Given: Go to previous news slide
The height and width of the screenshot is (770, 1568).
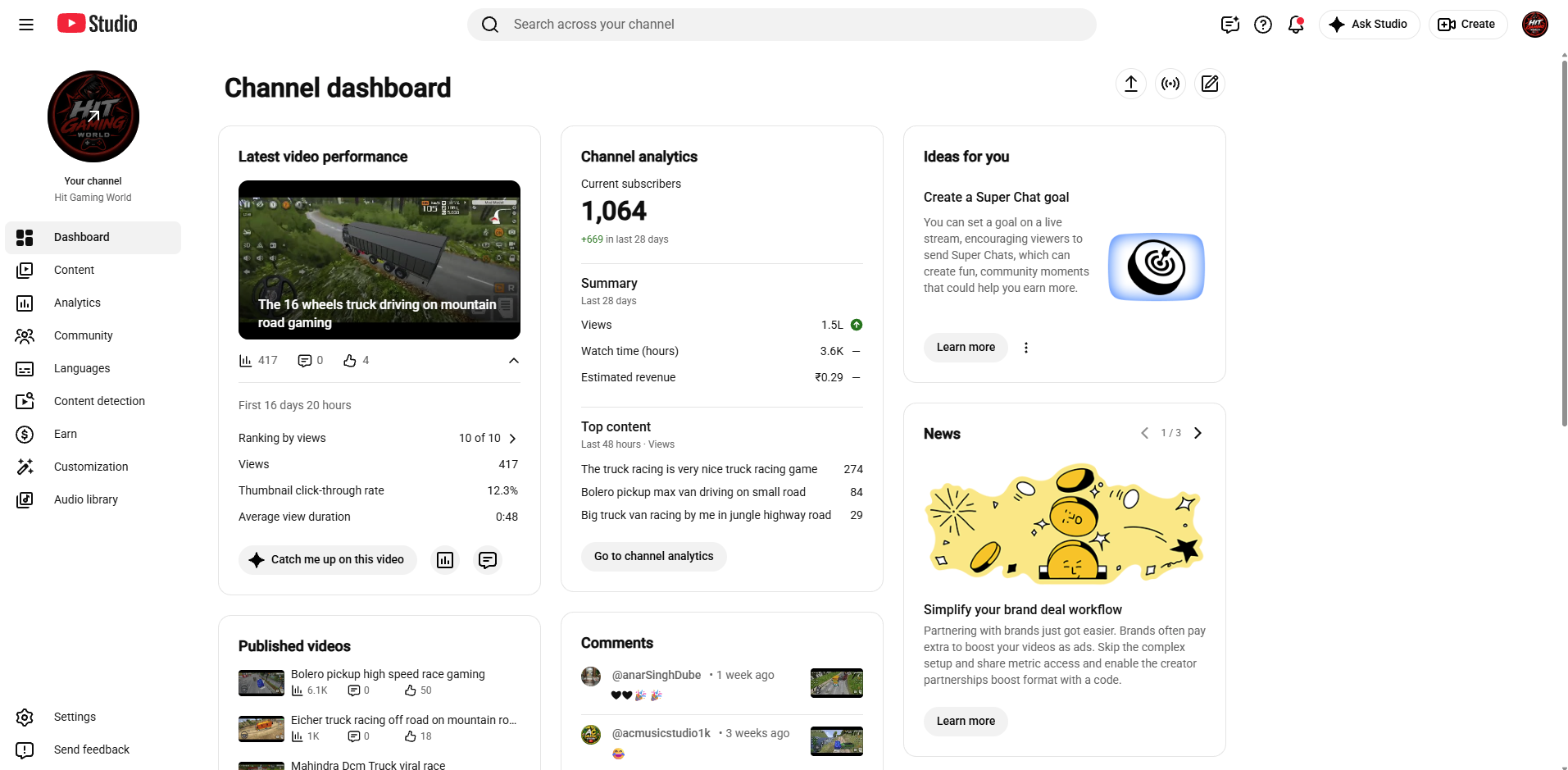Looking at the screenshot, I should click(1145, 433).
